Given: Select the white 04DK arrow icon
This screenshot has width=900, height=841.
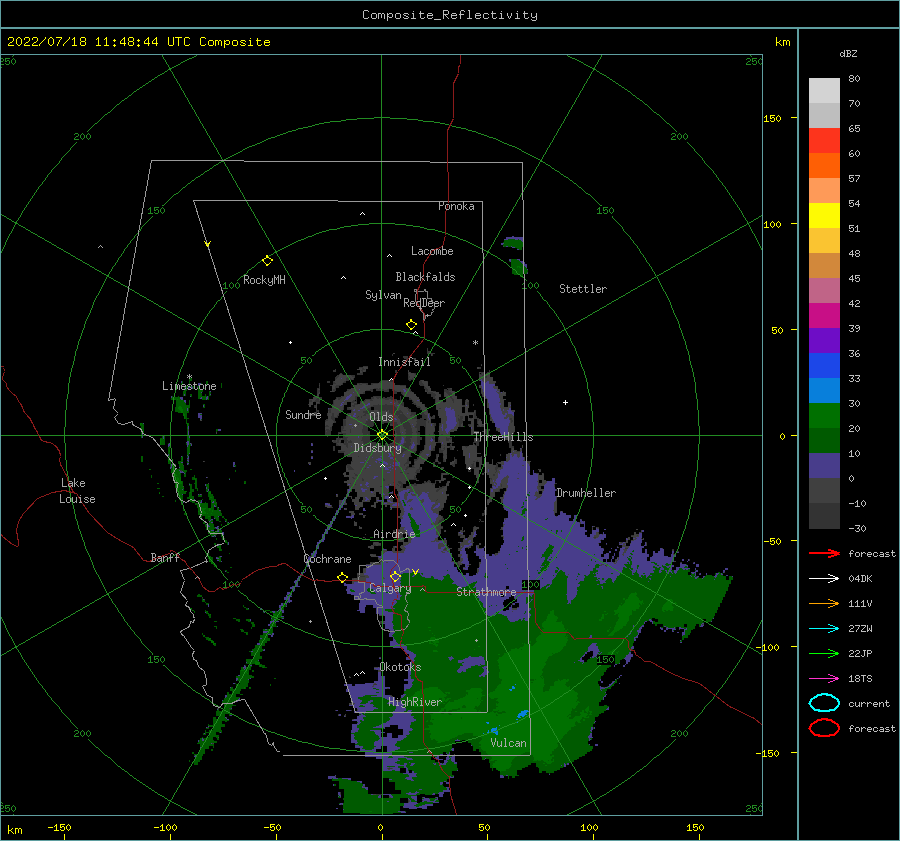Looking at the screenshot, I should [x=824, y=578].
